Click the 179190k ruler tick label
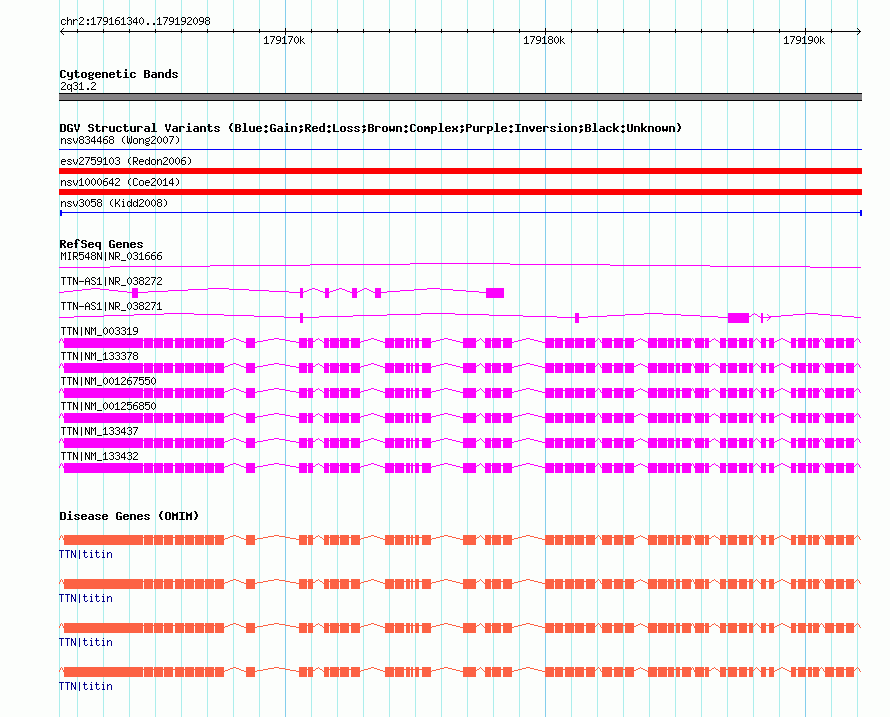Viewport: 890px width, 717px height. pyautogui.click(x=804, y=40)
